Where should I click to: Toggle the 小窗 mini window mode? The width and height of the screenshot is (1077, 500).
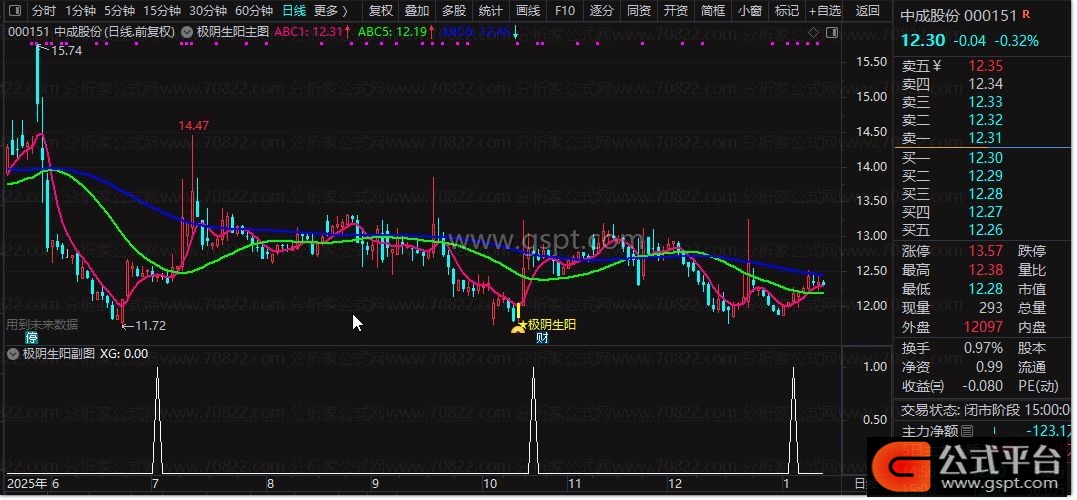pyautogui.click(x=748, y=11)
